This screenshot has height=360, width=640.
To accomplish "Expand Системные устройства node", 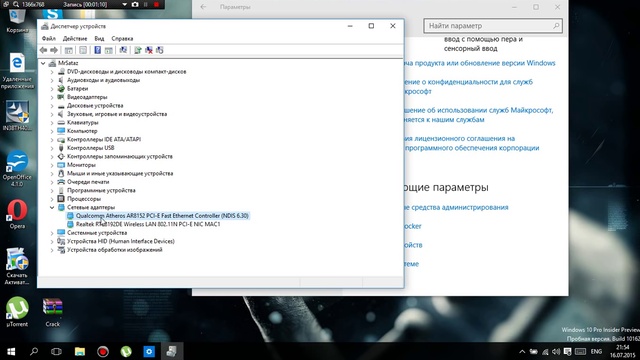I will click(x=52, y=233).
